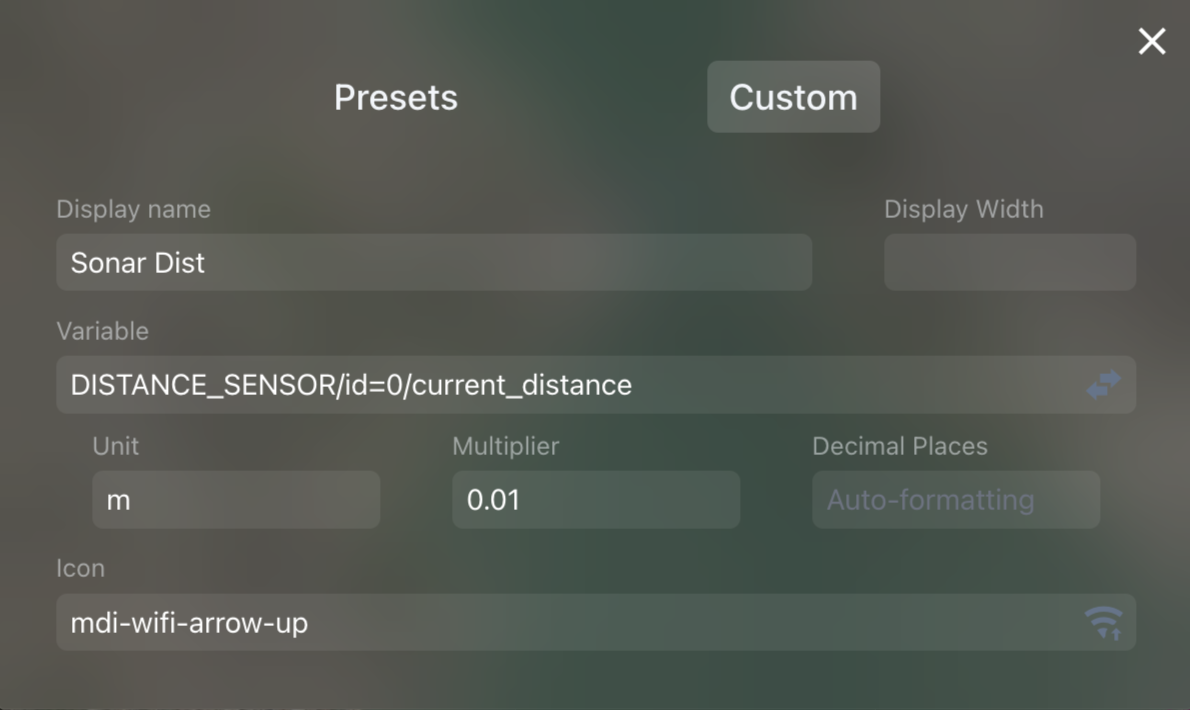Select the Display name text field
Image resolution: width=1190 pixels, height=710 pixels.
434,262
